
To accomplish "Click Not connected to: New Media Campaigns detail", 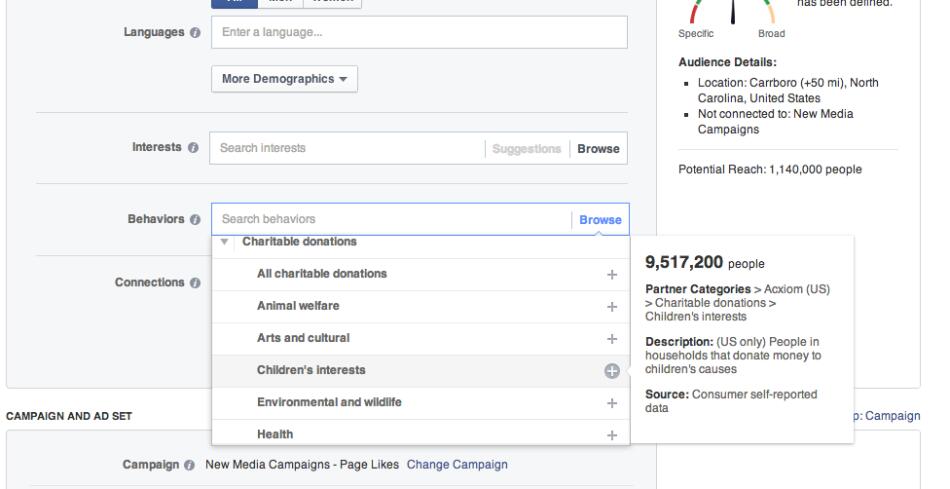I will [775, 121].
